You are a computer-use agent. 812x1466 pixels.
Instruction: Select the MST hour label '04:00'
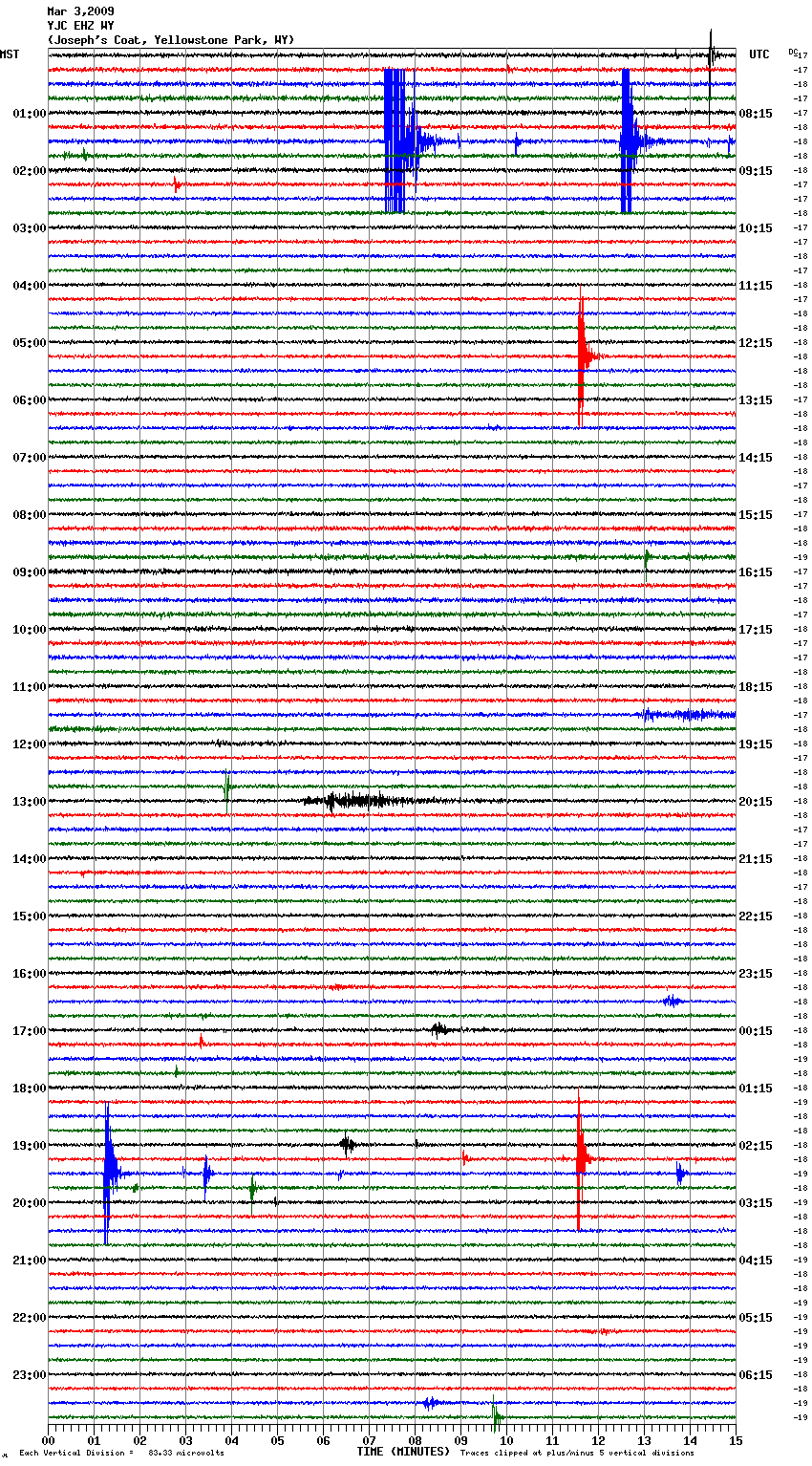30,286
